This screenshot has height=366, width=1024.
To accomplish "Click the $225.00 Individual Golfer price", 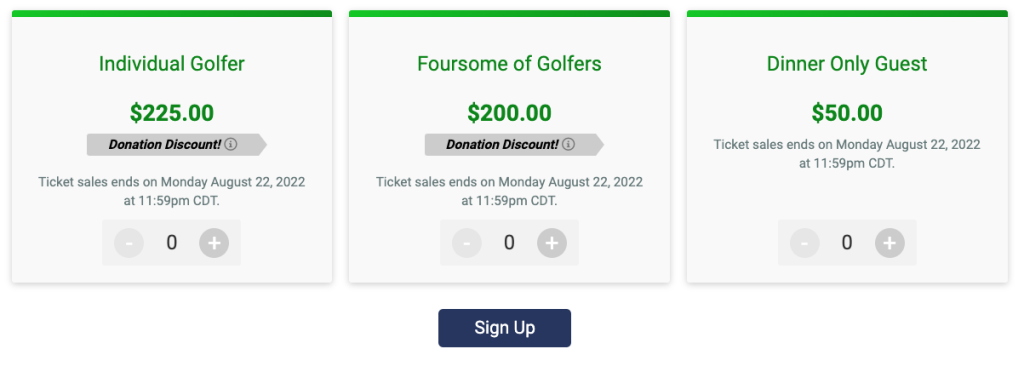I will pyautogui.click(x=172, y=113).
